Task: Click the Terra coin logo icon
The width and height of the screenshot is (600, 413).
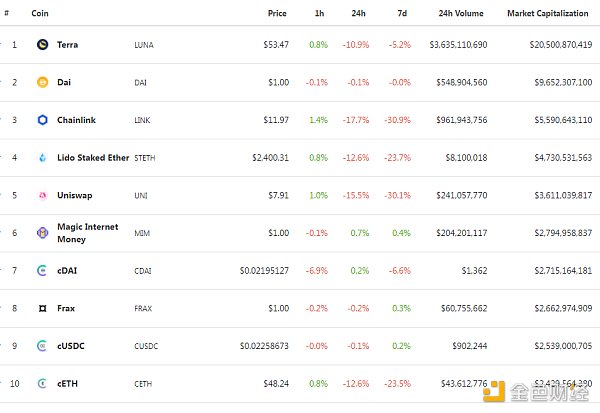Action: click(x=42, y=45)
